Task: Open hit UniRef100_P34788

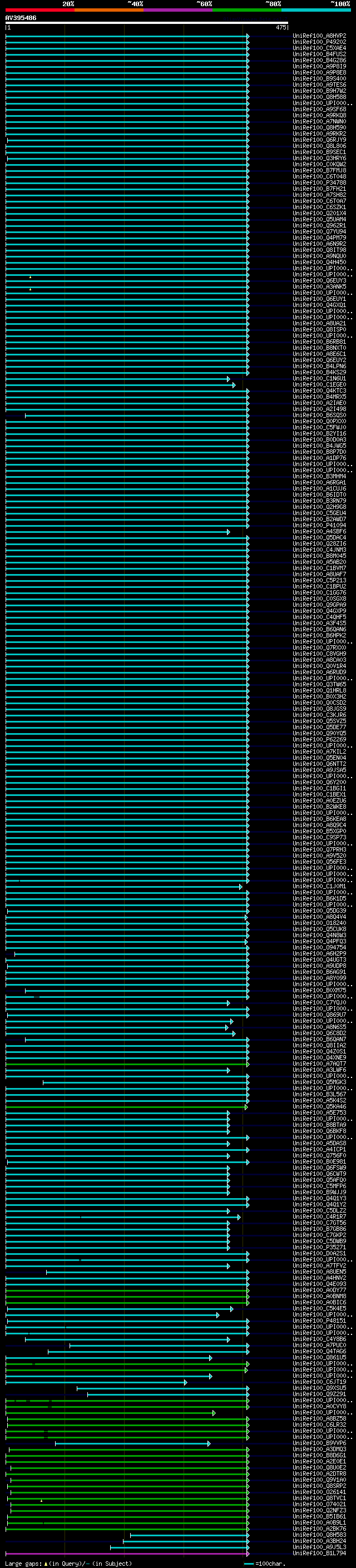Action: click(319, 182)
